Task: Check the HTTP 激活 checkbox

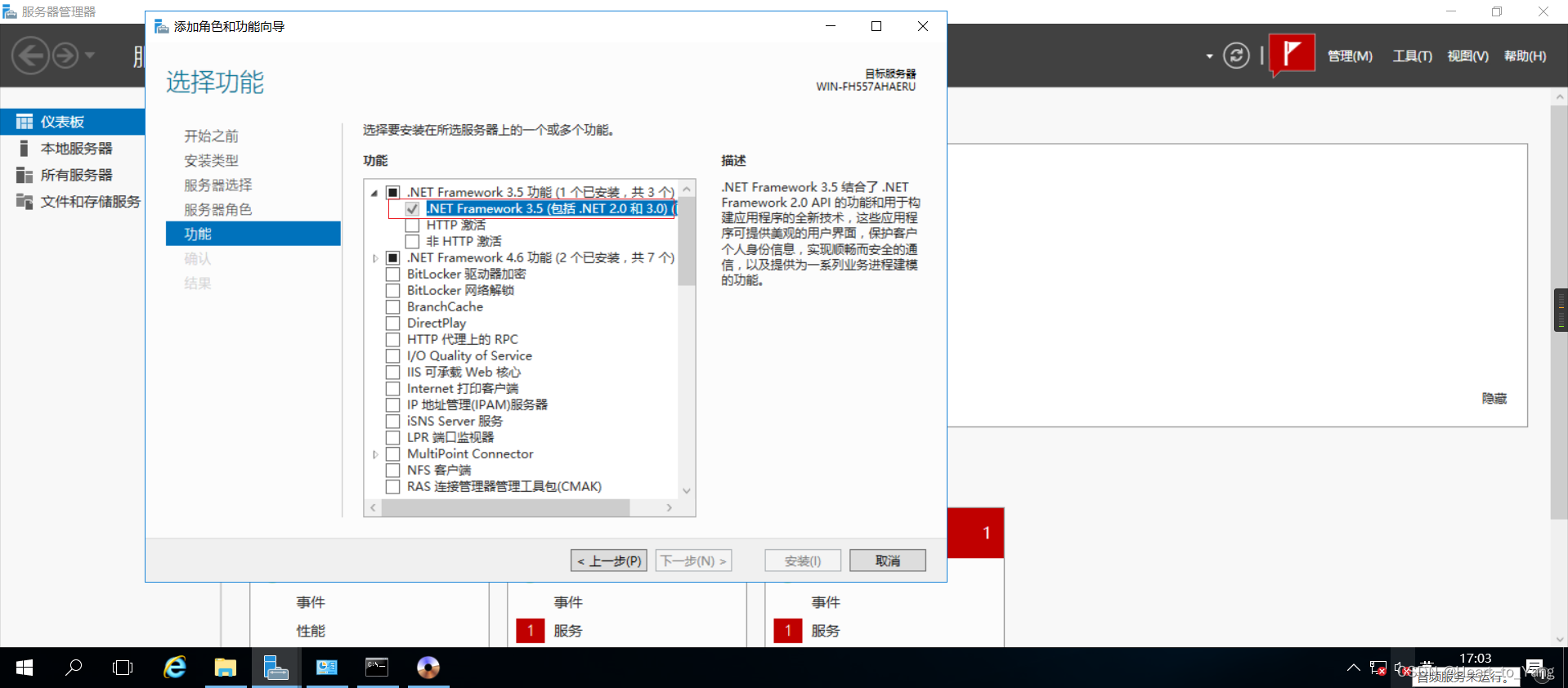Action: point(412,225)
